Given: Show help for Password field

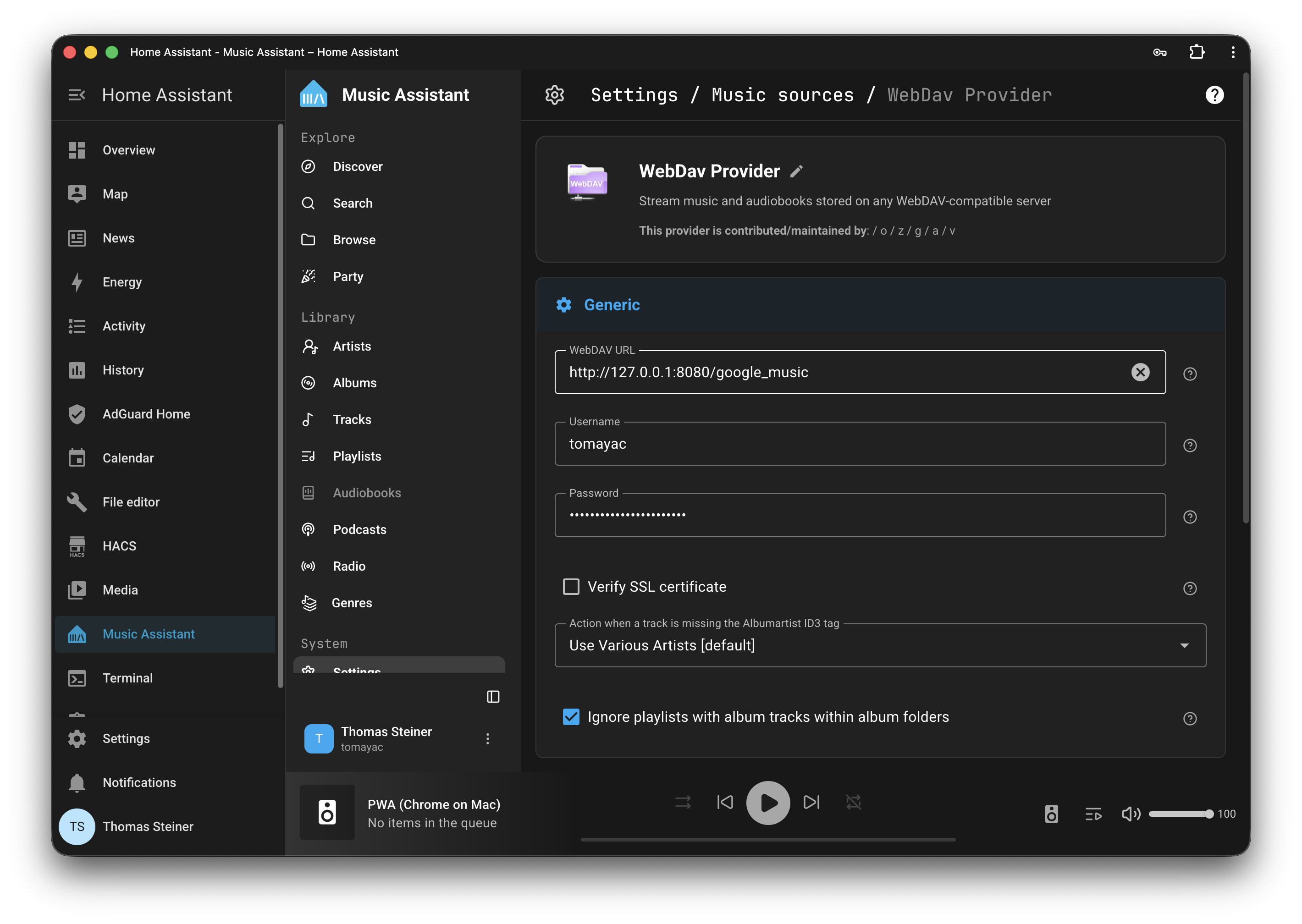Looking at the screenshot, I should (1189, 517).
